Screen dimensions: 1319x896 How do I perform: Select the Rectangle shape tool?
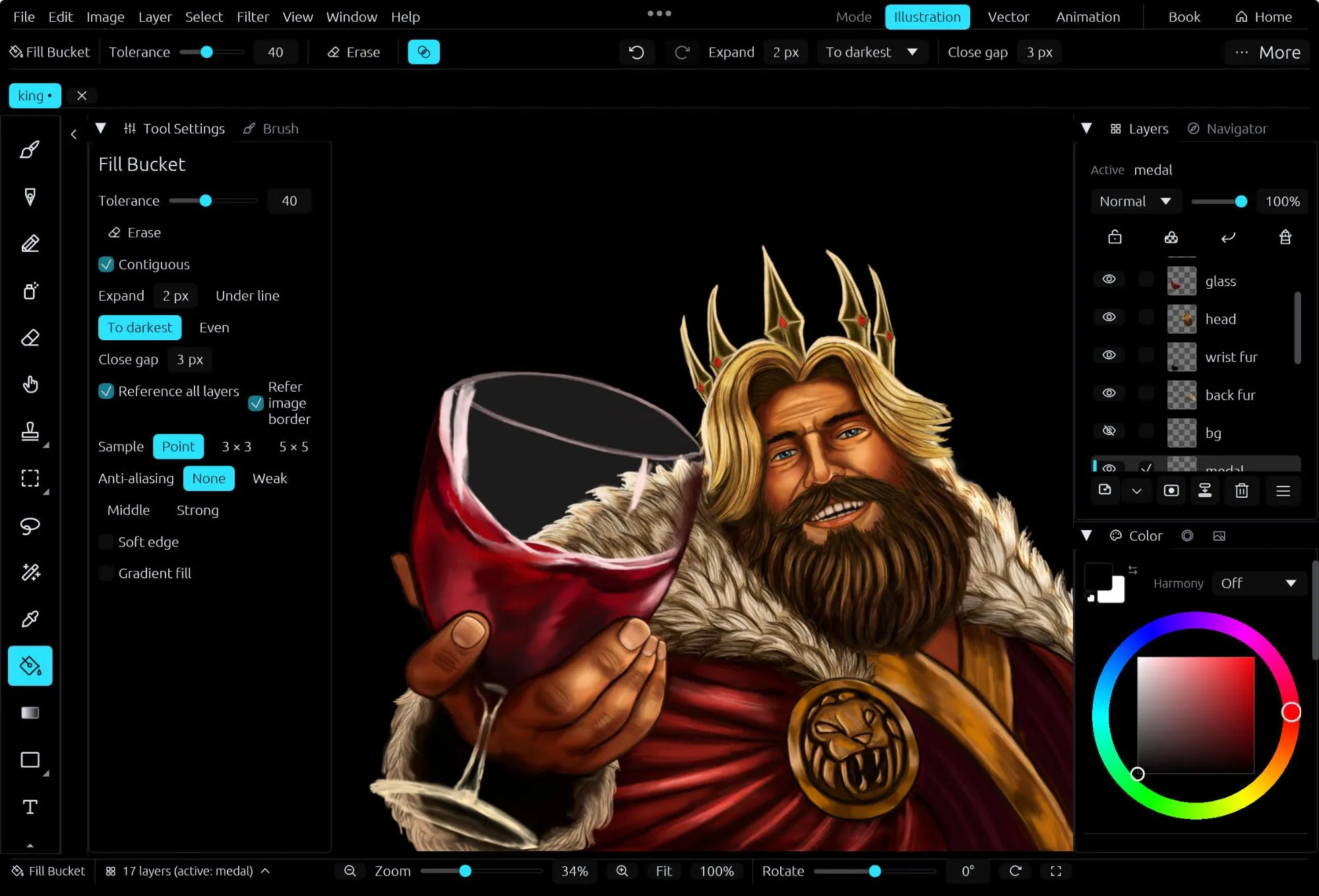point(30,760)
